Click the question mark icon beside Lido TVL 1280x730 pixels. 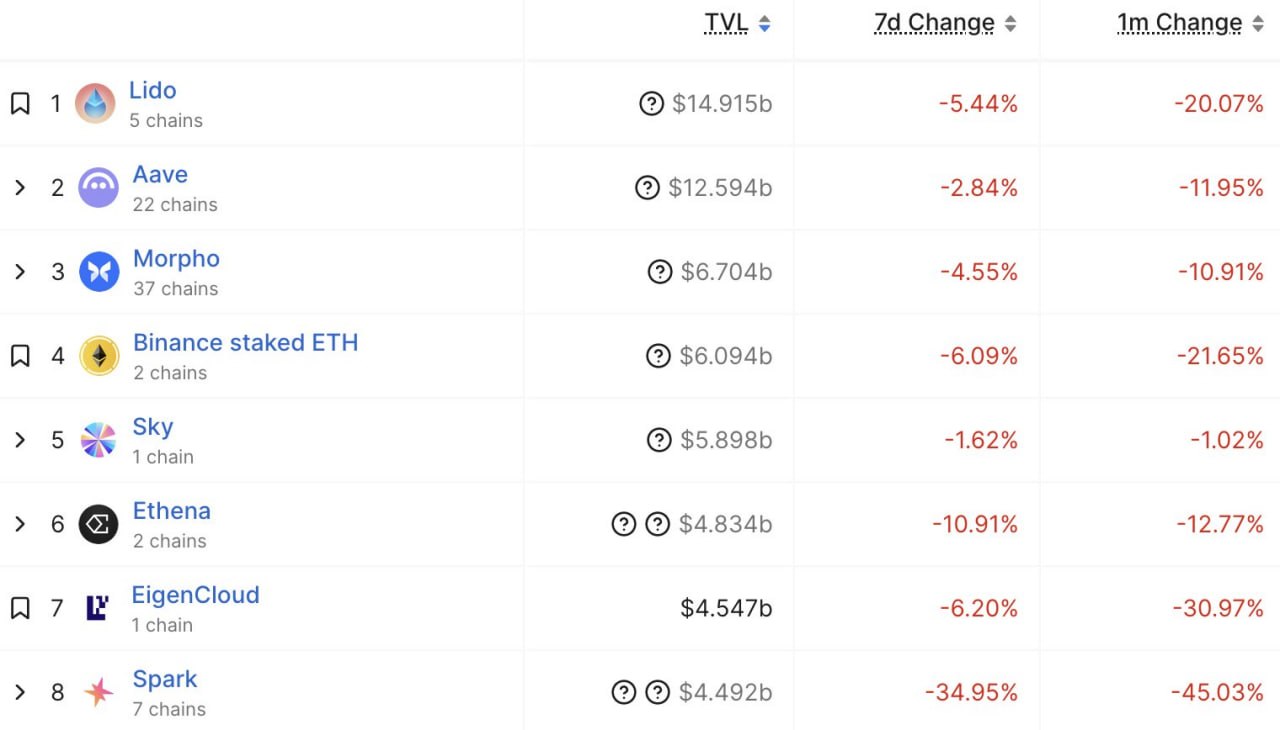(651, 103)
